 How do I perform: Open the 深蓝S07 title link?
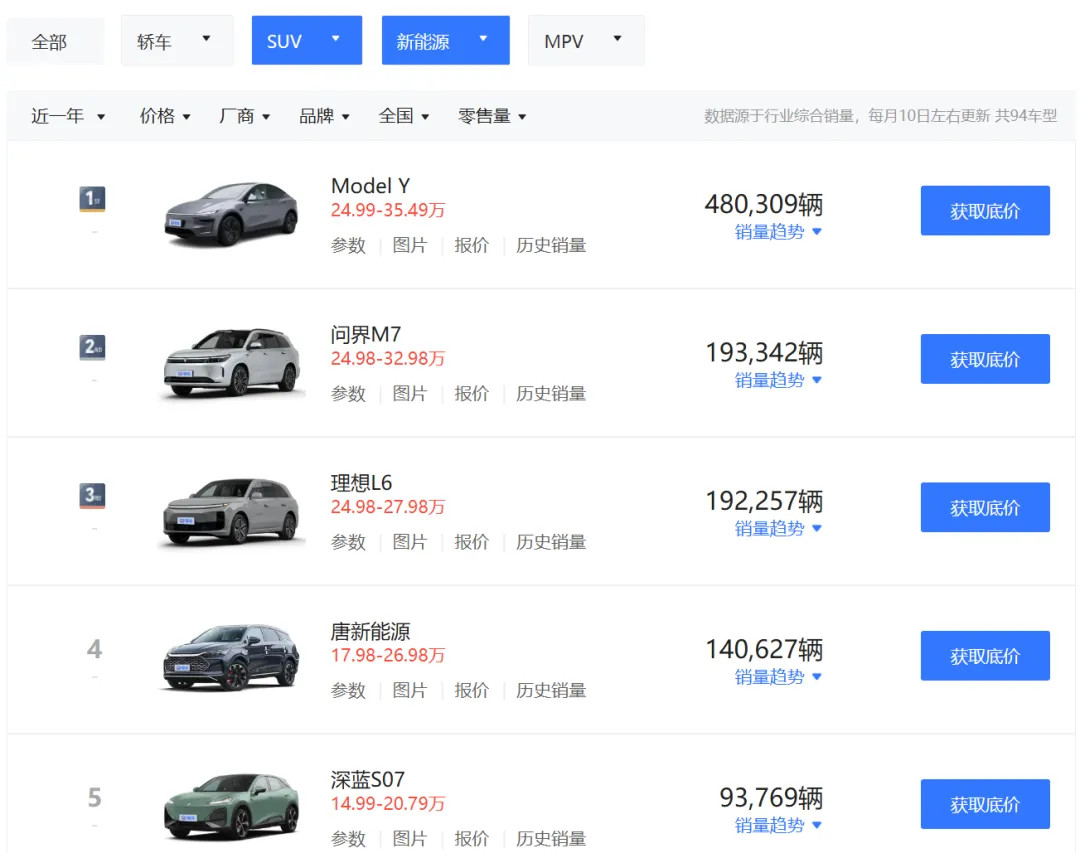[x=368, y=779]
